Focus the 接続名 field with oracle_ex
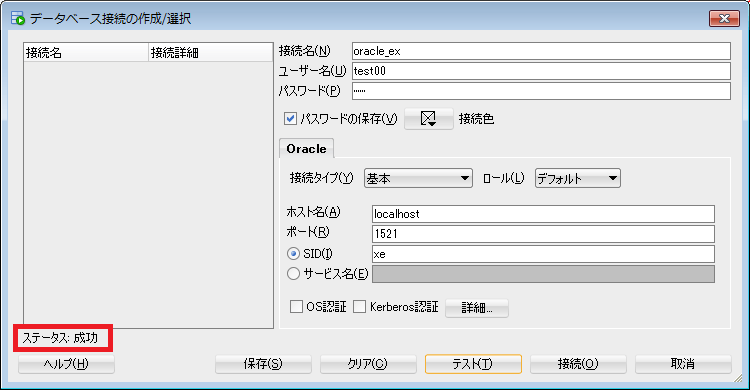This screenshot has height=390, width=750. pyautogui.click(x=541, y=51)
